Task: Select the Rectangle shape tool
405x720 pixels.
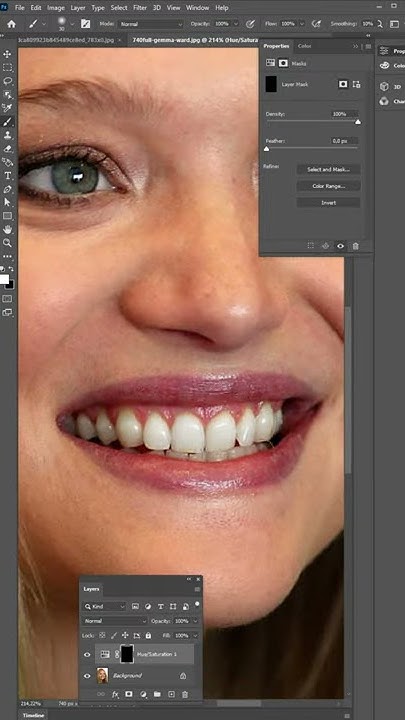Action: (x=8, y=216)
